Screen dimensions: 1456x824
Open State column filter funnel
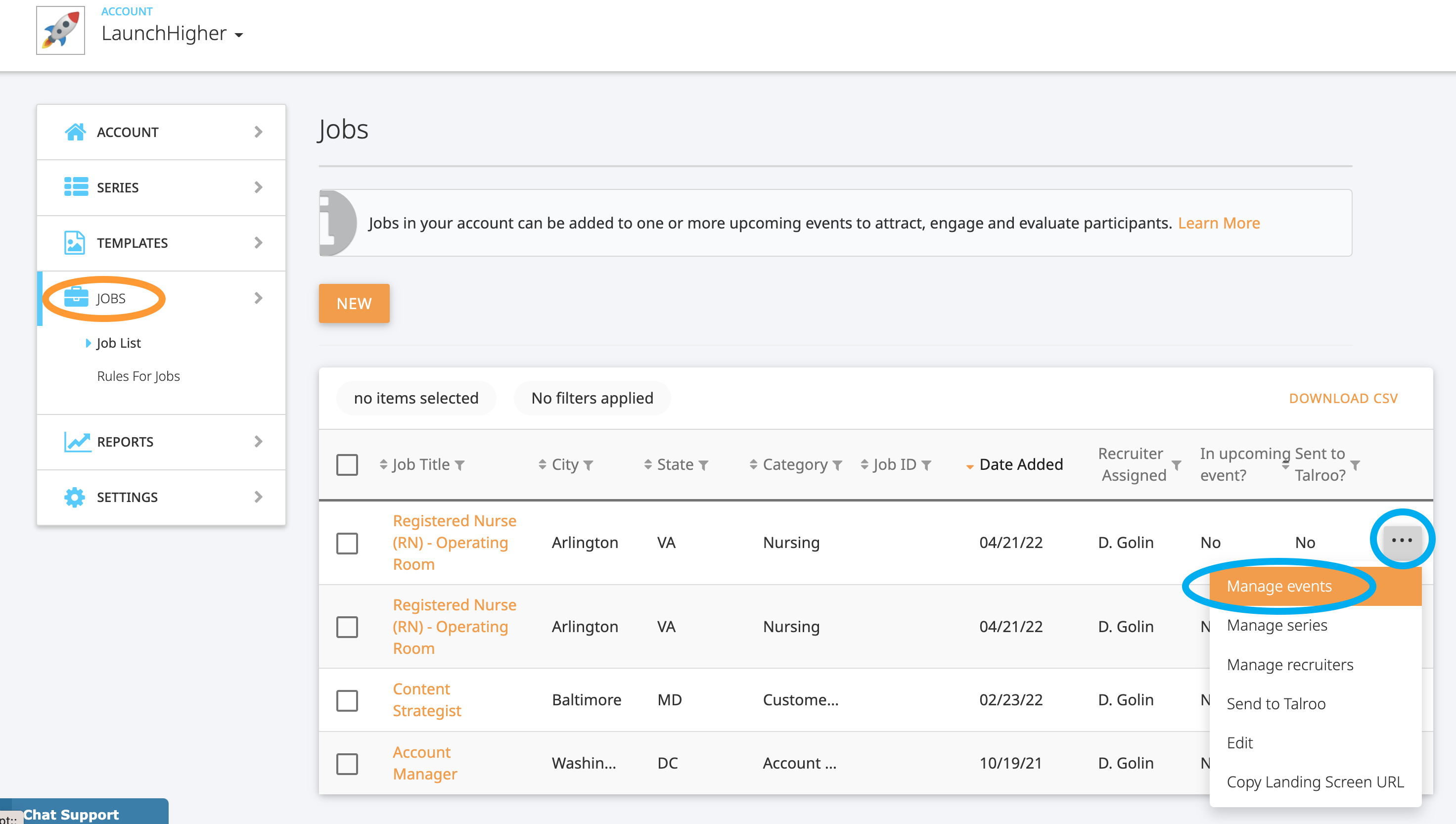click(703, 465)
